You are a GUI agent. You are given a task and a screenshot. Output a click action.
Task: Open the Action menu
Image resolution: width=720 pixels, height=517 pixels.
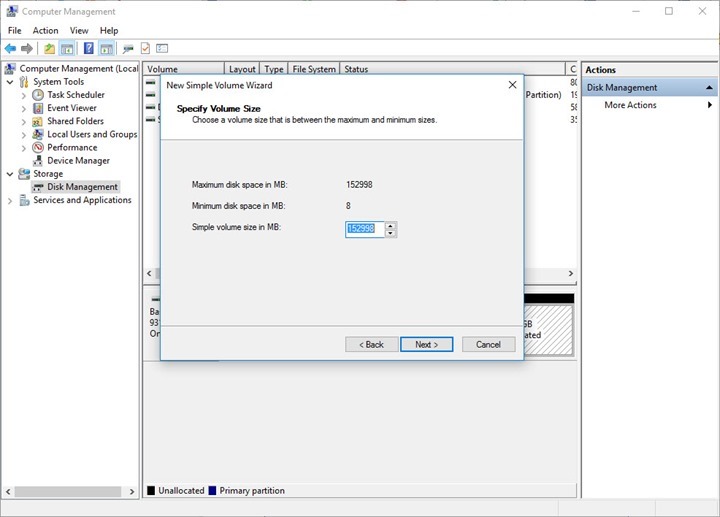pos(45,31)
